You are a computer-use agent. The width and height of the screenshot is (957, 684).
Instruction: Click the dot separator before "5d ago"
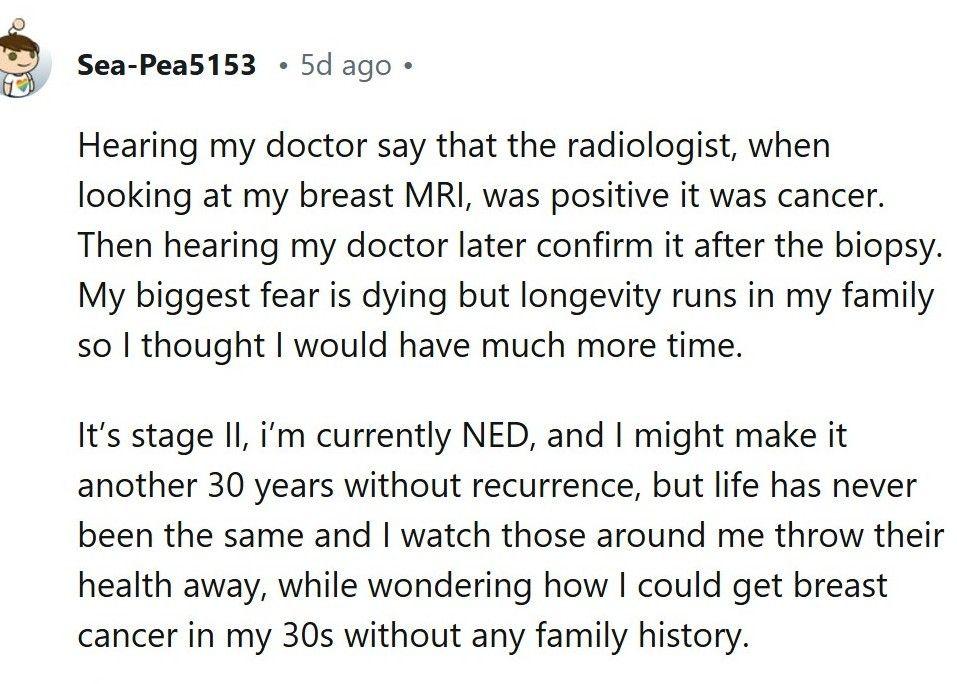tap(284, 67)
